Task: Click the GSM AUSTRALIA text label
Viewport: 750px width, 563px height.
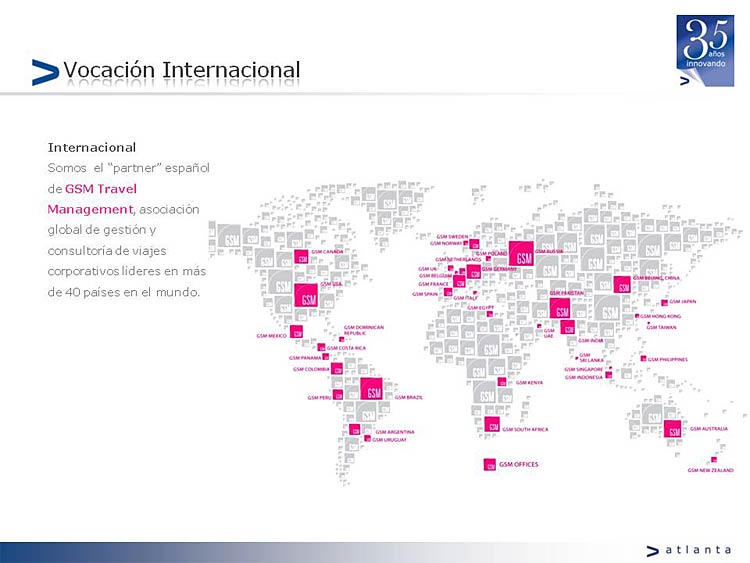Action: tap(709, 429)
